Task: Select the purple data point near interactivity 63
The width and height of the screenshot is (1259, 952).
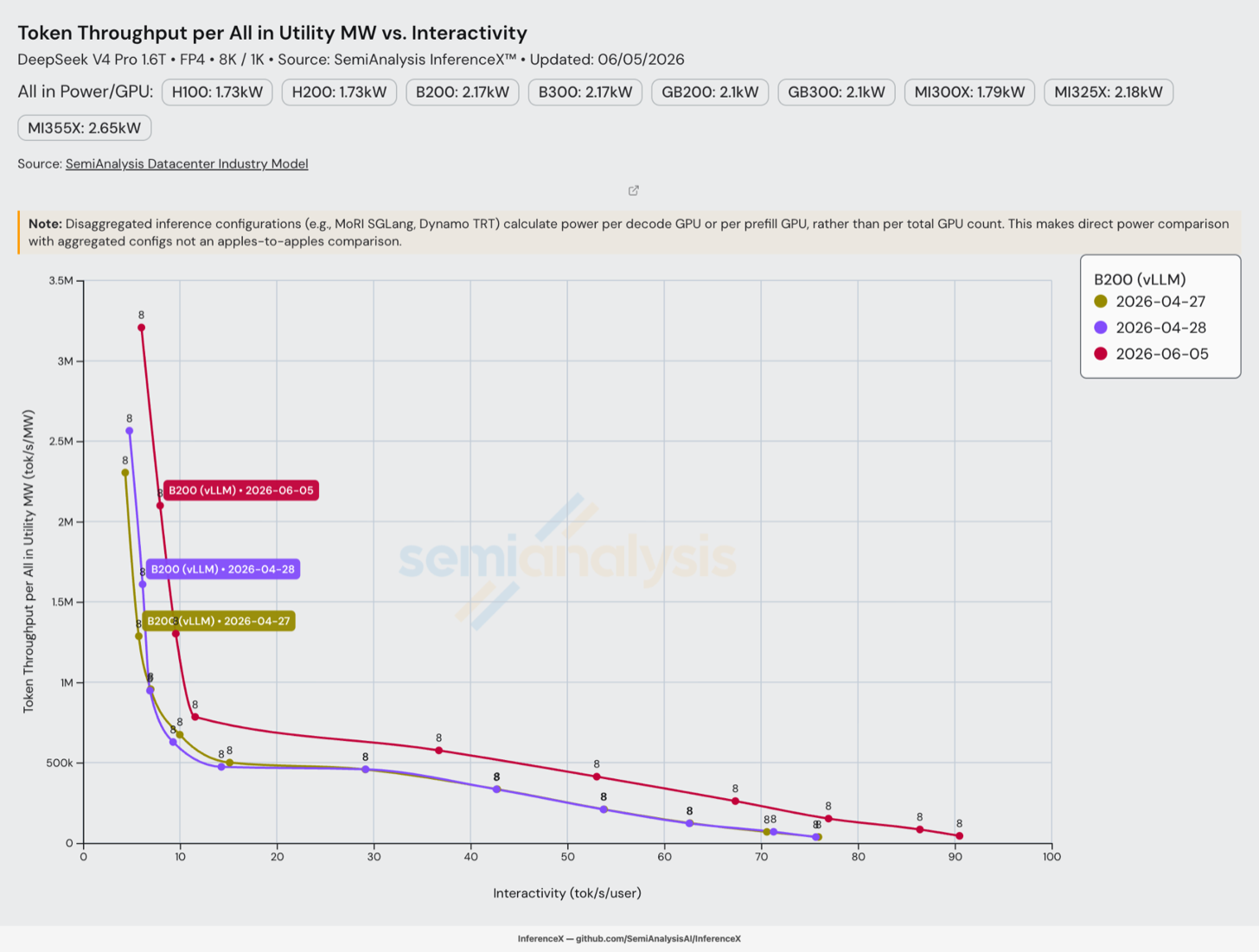Action: (689, 823)
